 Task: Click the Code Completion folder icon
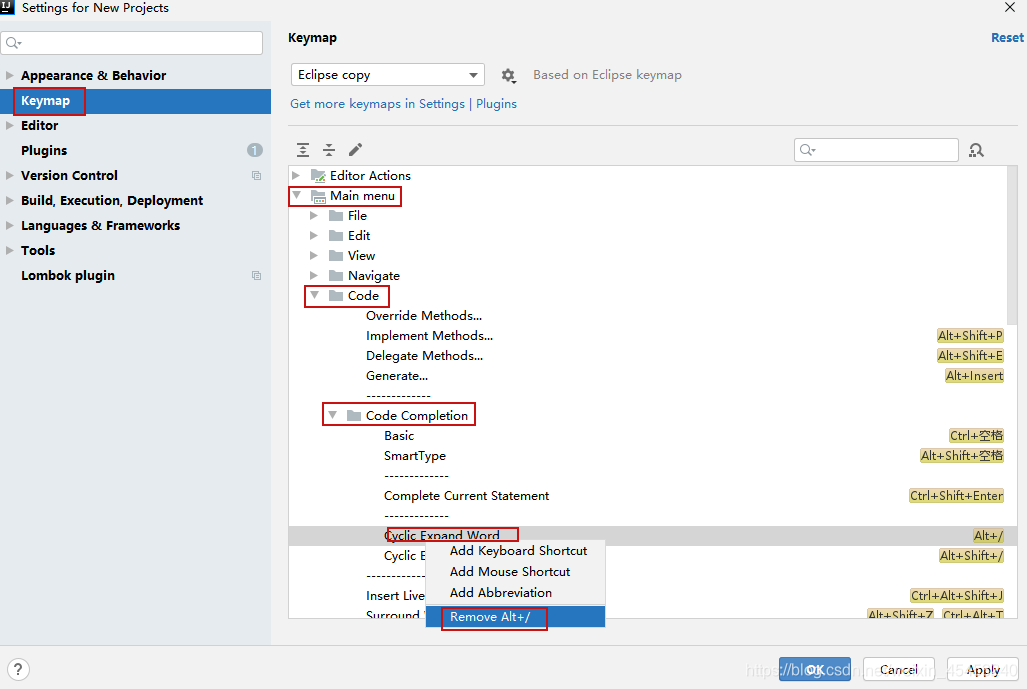tap(354, 415)
